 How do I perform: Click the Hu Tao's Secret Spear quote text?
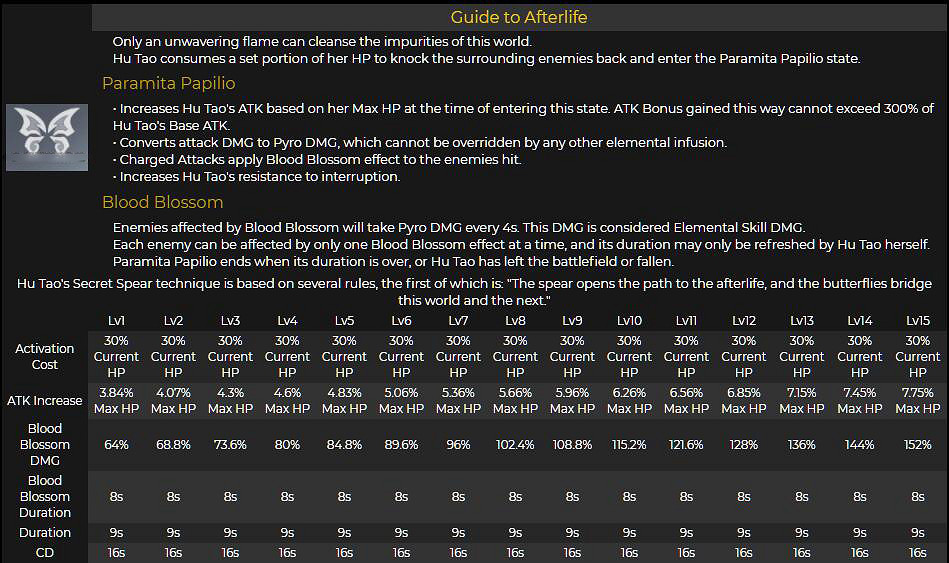(x=474, y=291)
